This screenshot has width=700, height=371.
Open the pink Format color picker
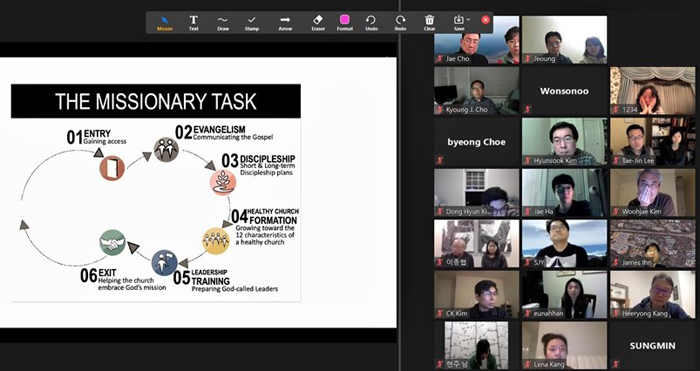345,23
